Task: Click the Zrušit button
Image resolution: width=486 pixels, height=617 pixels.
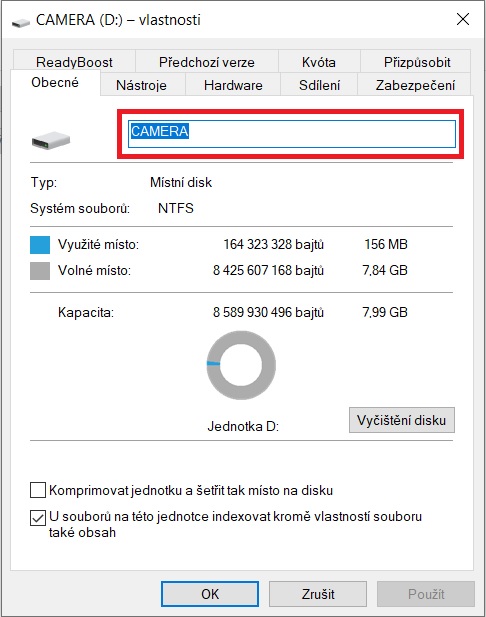Action: click(318, 594)
